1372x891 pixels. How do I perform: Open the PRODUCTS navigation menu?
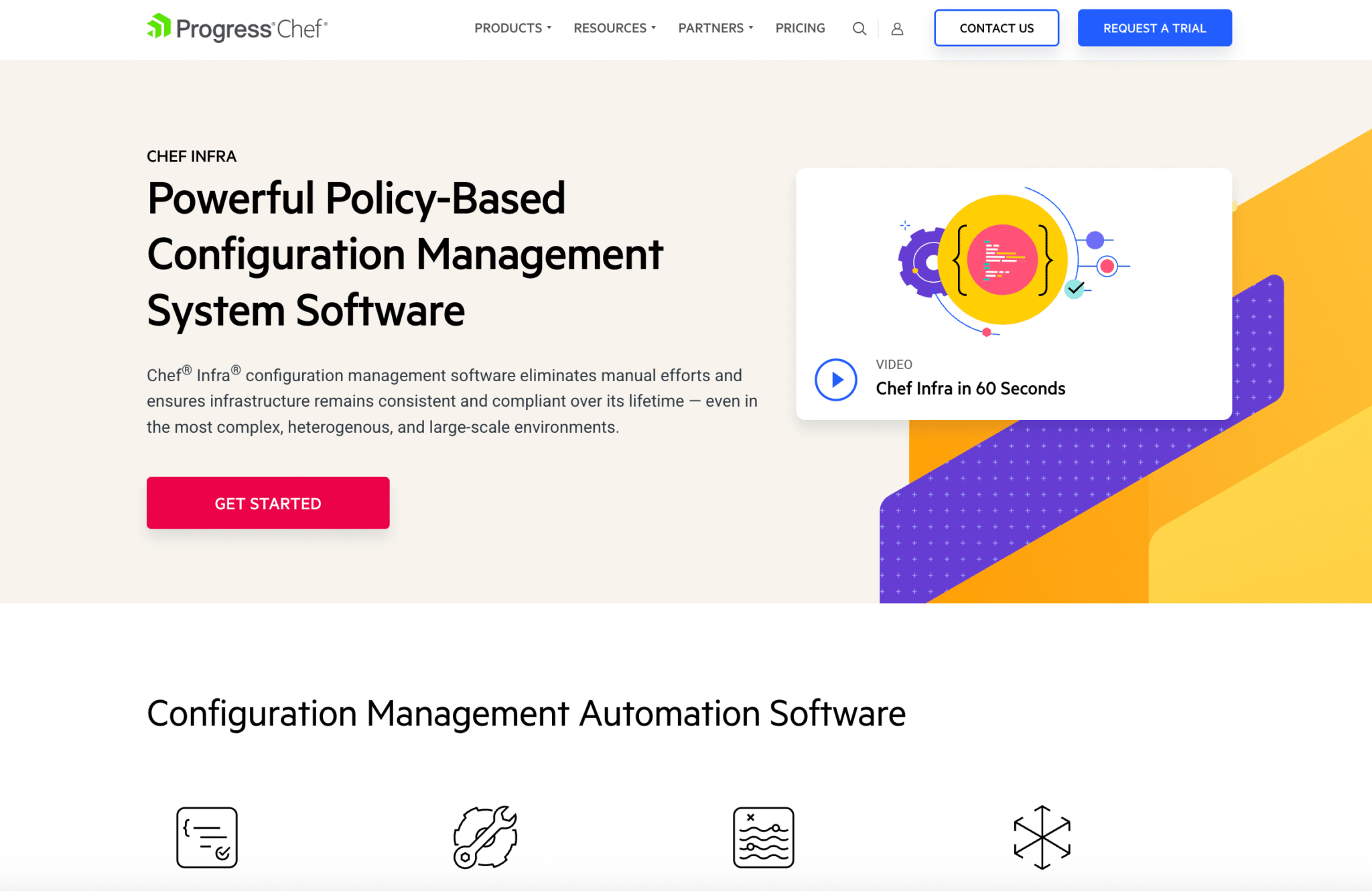pos(508,28)
